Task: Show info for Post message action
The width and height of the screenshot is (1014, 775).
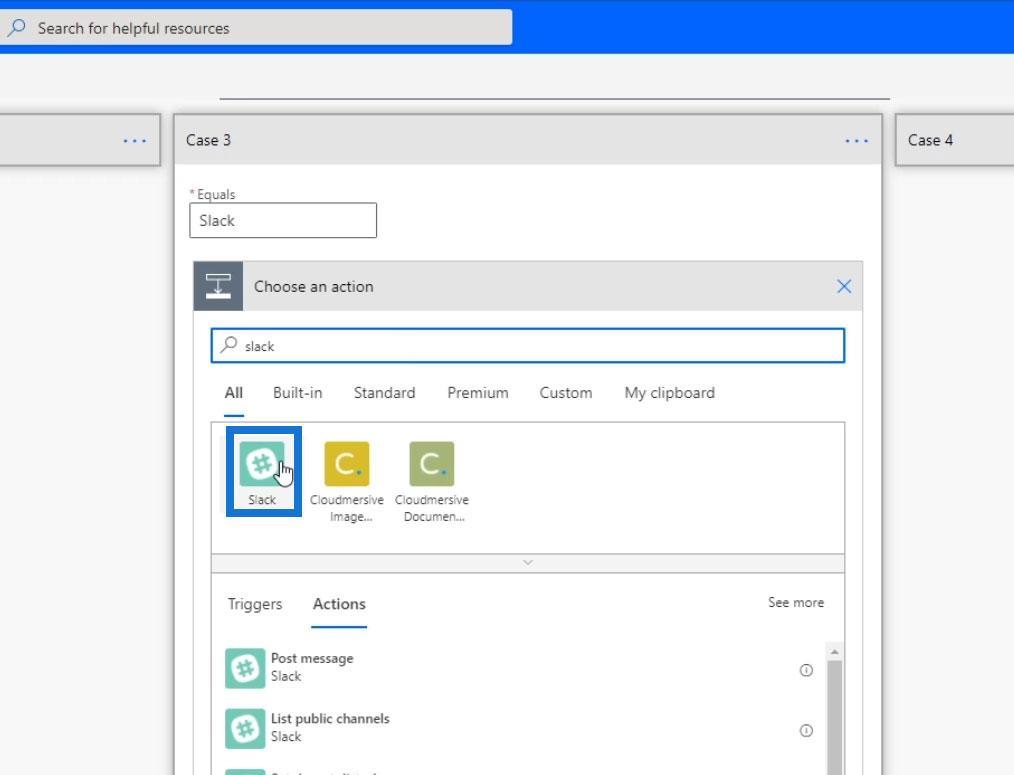Action: 806,670
